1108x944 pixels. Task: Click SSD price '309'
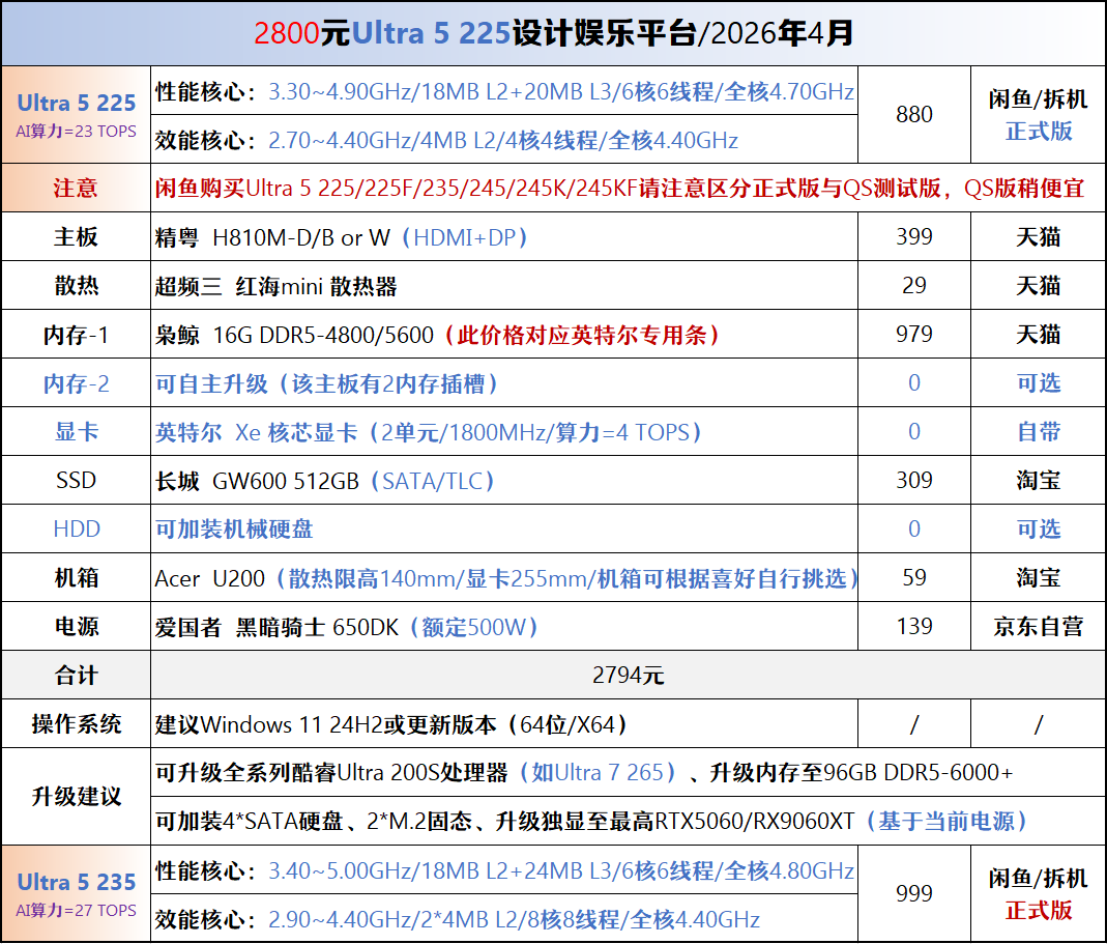pyautogui.click(x=914, y=480)
